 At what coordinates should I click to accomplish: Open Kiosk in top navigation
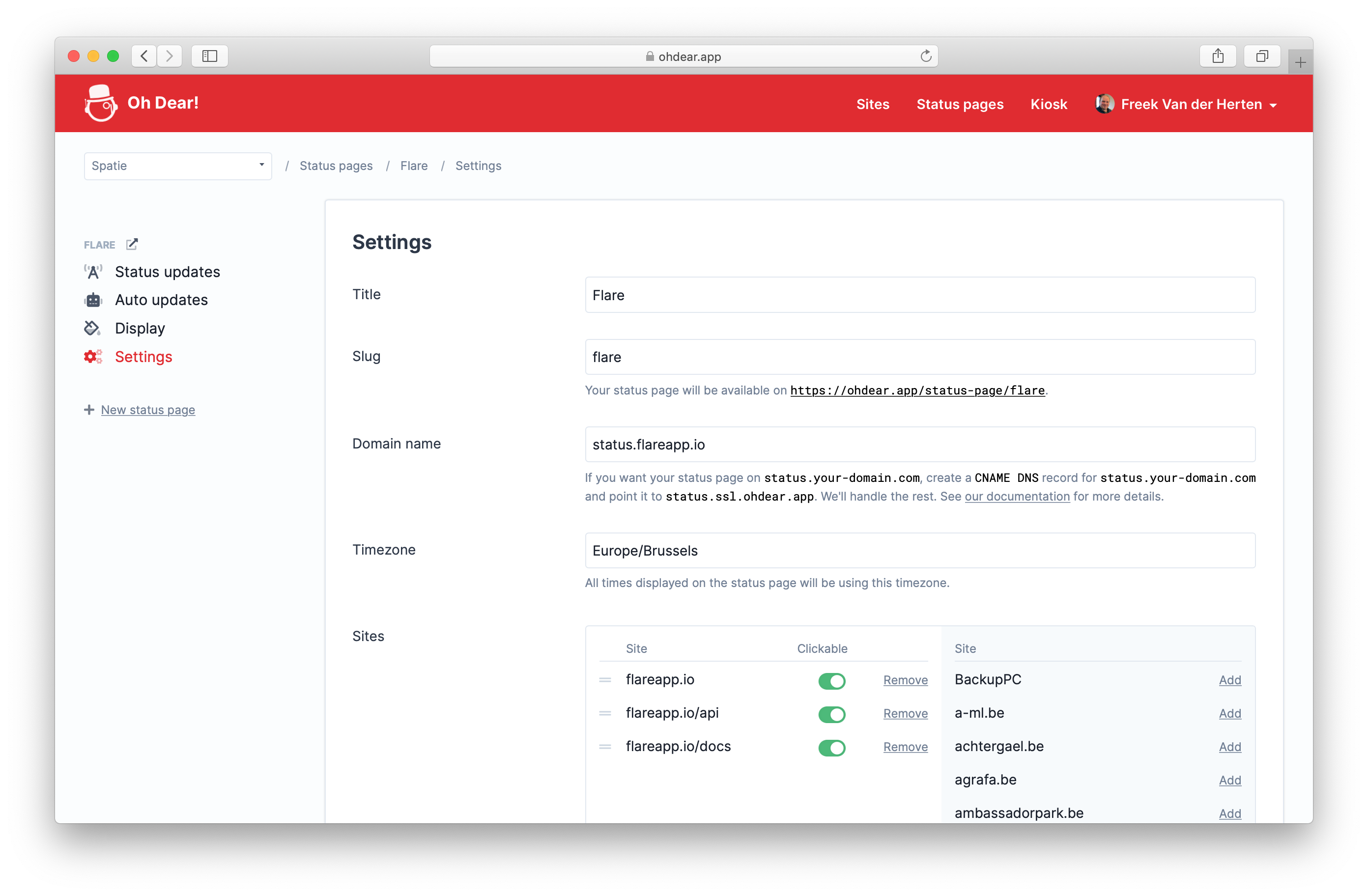(1049, 104)
